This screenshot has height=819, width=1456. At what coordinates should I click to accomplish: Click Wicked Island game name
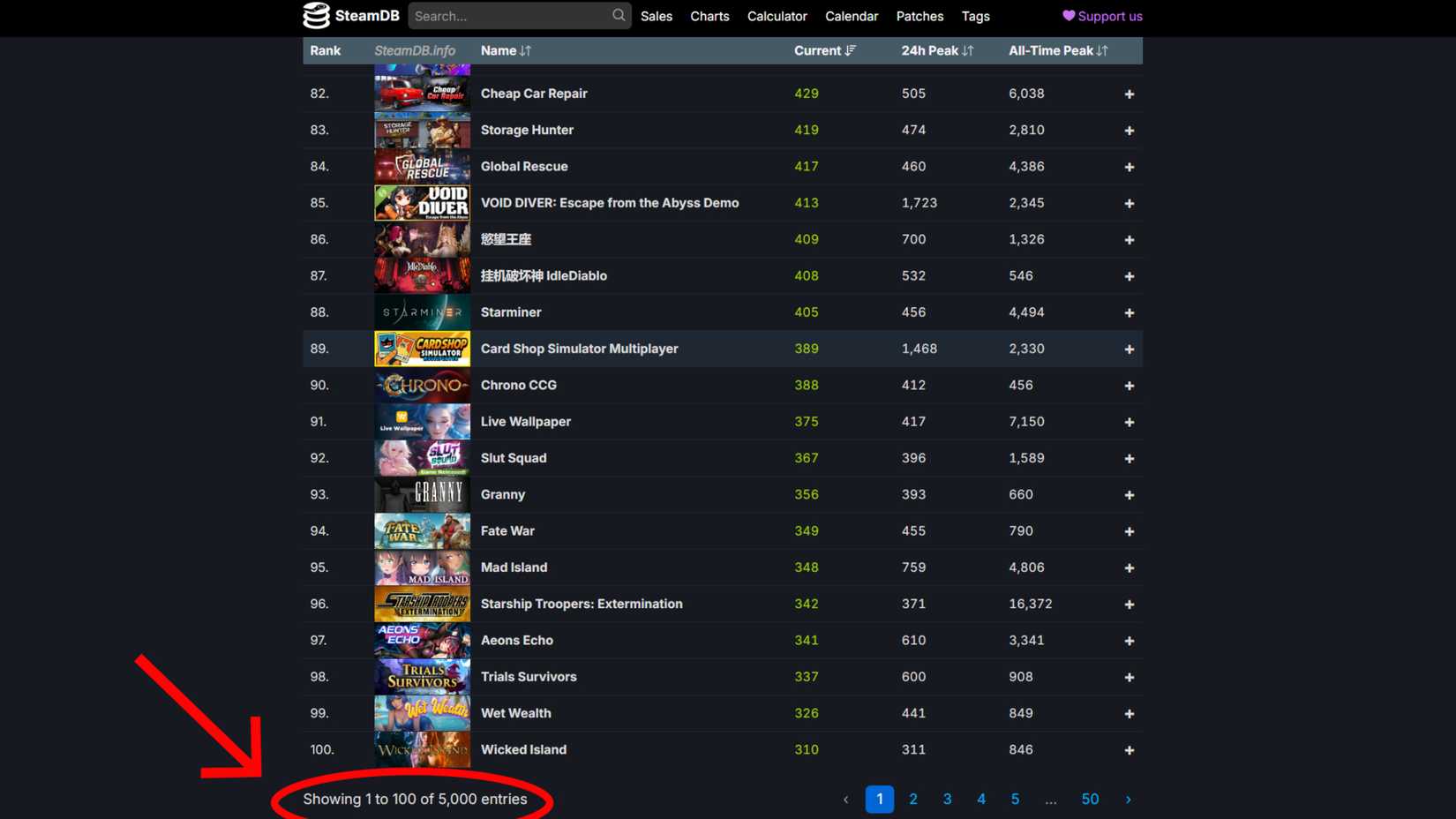pos(523,749)
